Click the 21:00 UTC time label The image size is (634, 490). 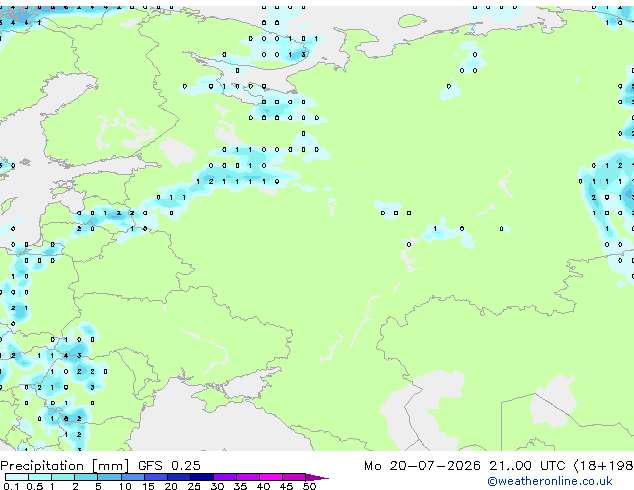(527, 466)
